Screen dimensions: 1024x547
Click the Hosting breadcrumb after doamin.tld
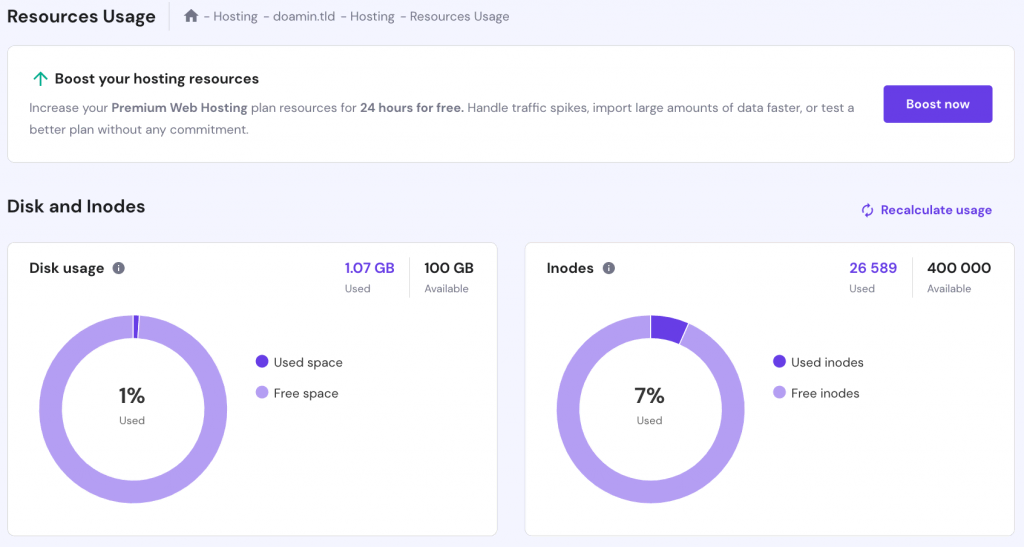[372, 17]
